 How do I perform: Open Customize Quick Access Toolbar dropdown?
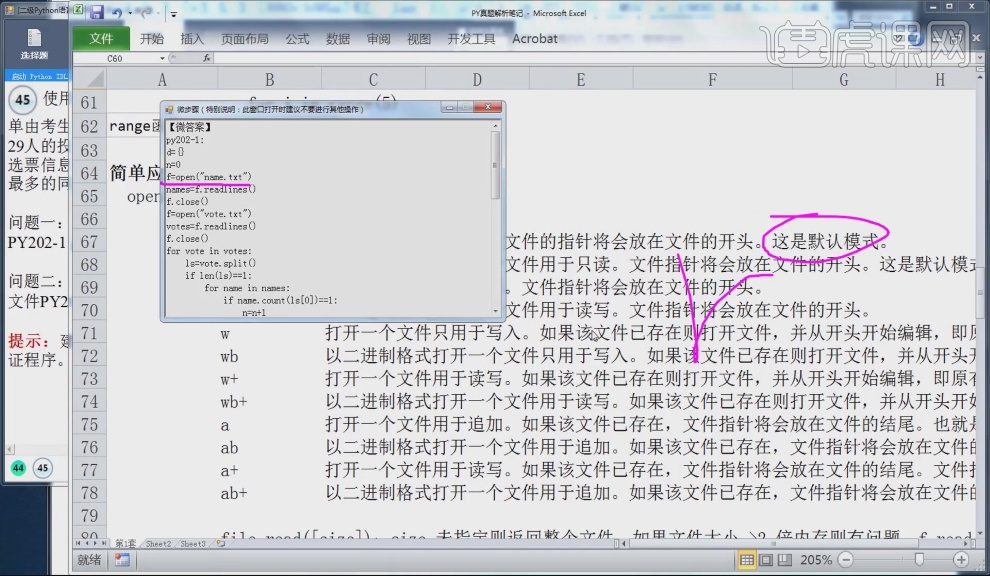tap(174, 13)
